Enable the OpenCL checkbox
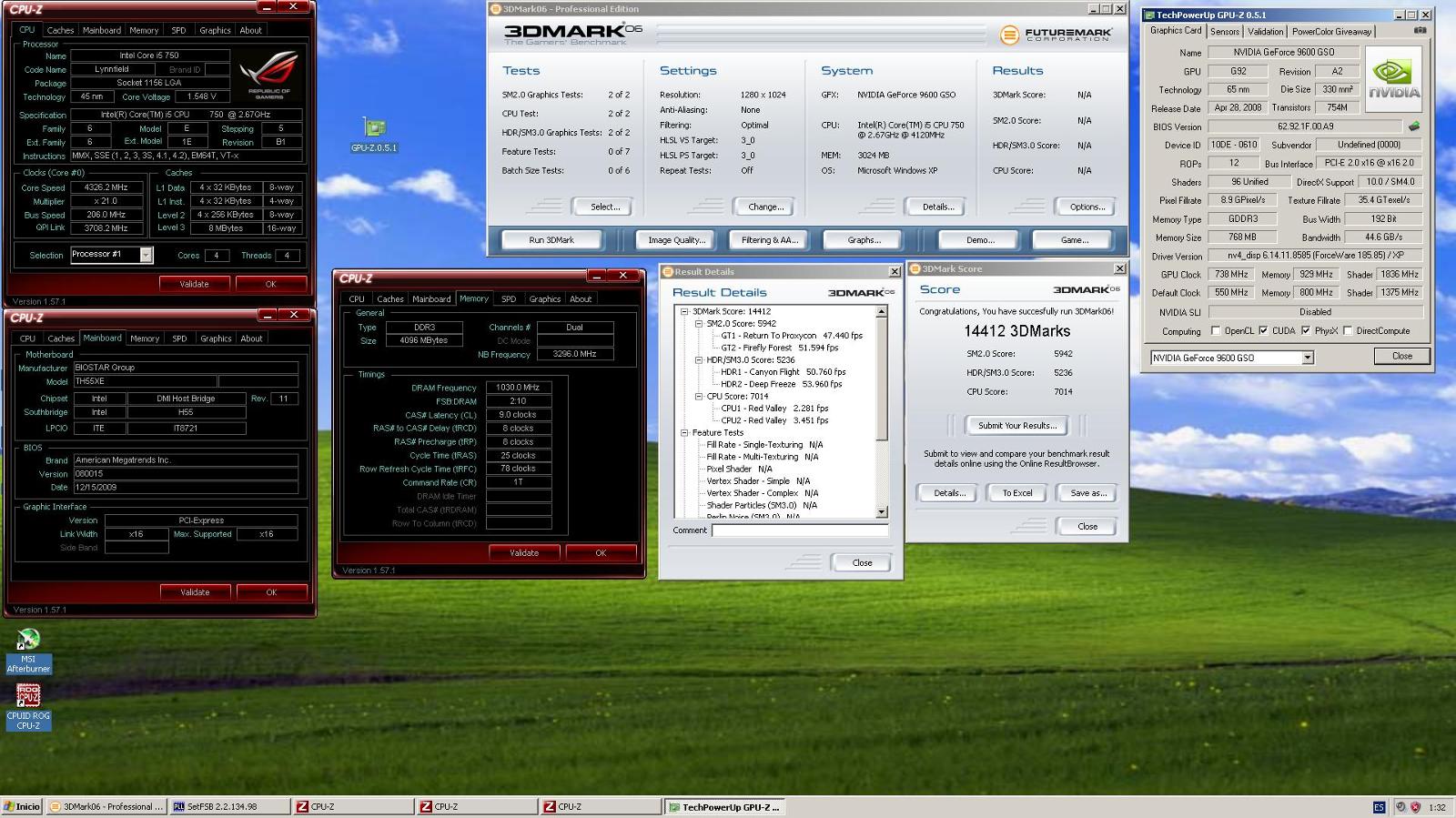1456x818 pixels. click(1216, 331)
